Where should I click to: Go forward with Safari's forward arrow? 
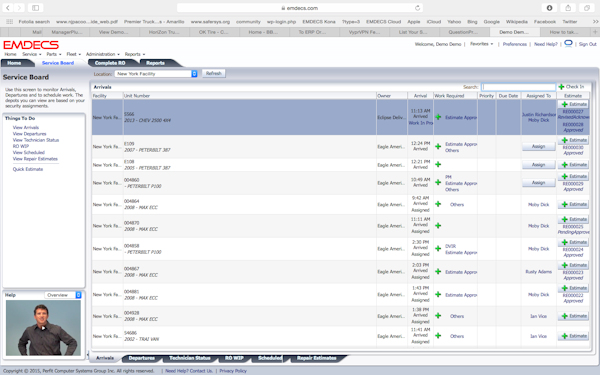pyautogui.click(x=19, y=8)
